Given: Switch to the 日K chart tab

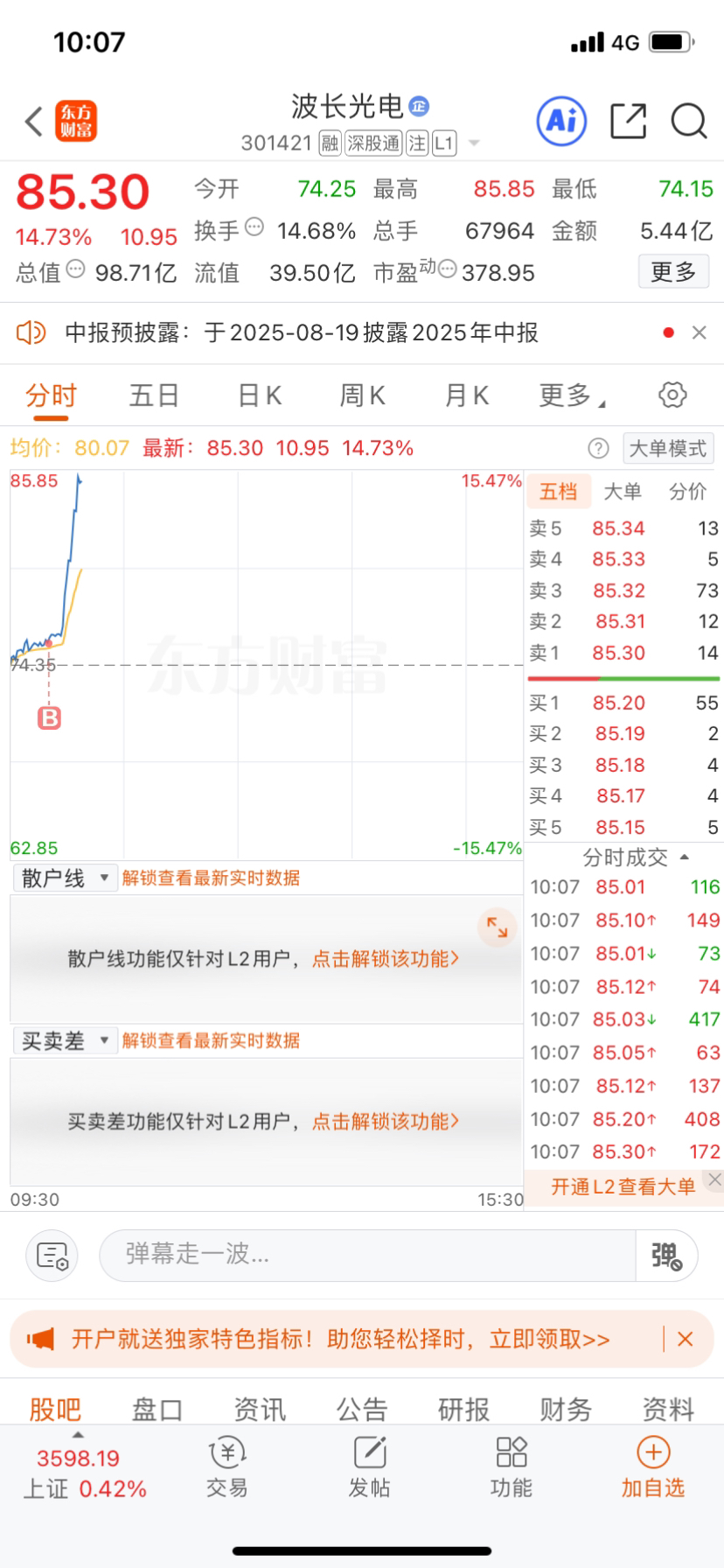Looking at the screenshot, I should pyautogui.click(x=260, y=395).
